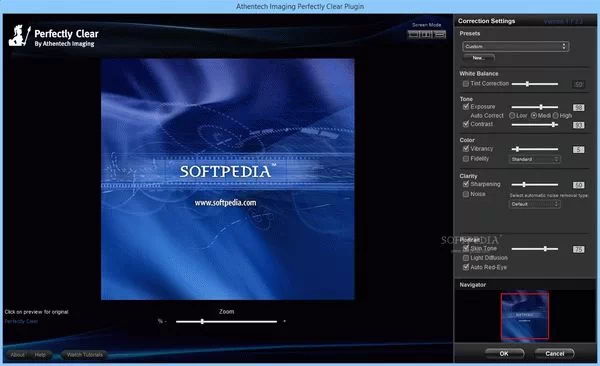Screen dimensions: 600x366
Task: Click the 'Clarity' section label
Action: 468,176
